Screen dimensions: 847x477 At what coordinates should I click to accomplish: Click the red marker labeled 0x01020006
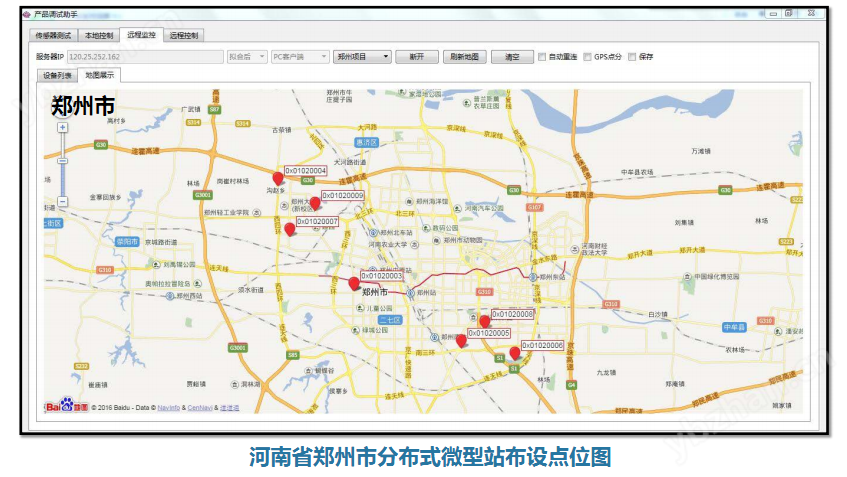pos(515,352)
